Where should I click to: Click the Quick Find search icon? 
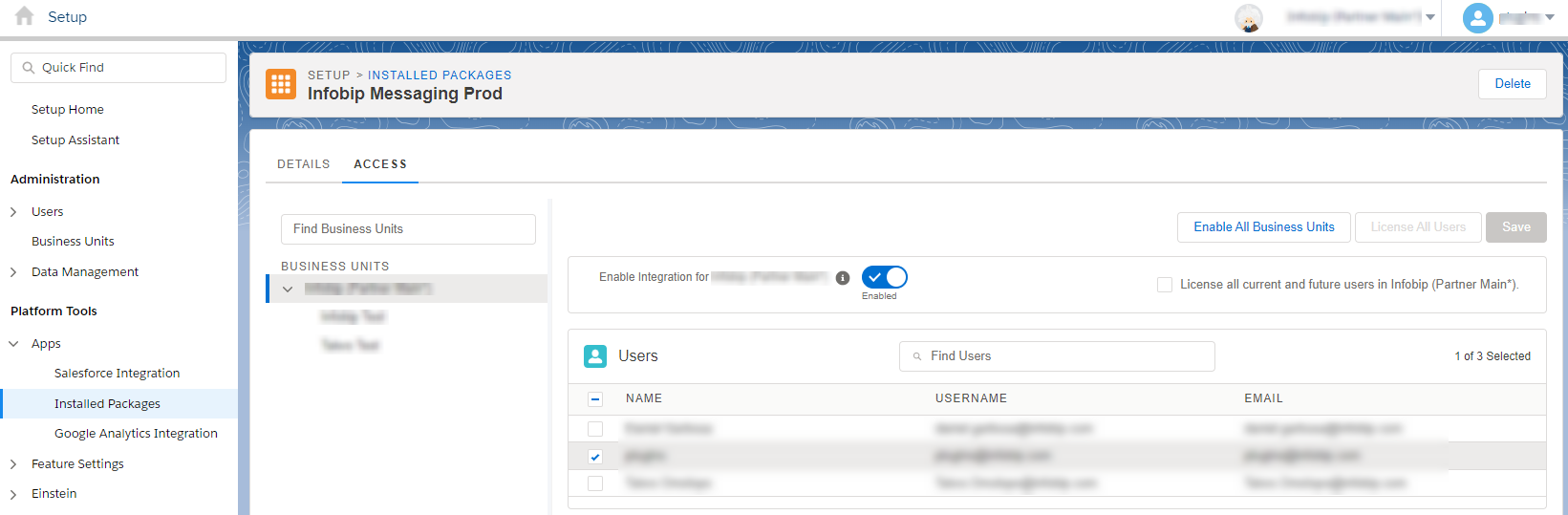pyautogui.click(x=29, y=68)
